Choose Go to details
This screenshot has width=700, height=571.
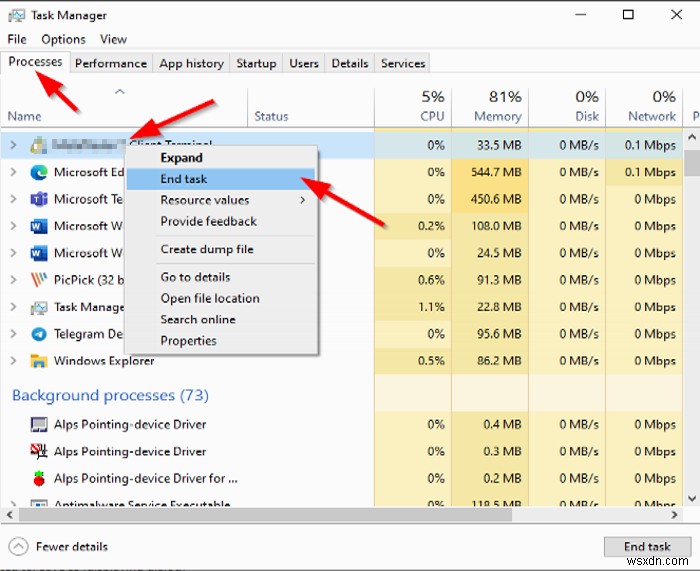[222, 277]
